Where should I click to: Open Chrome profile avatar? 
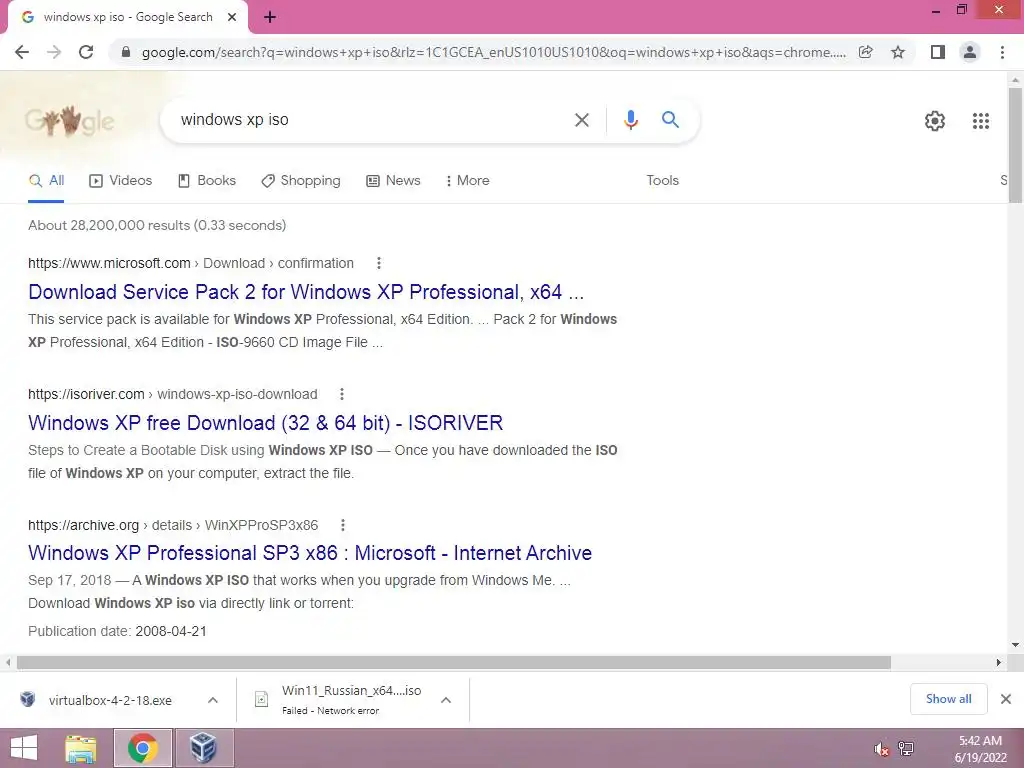[x=970, y=52]
